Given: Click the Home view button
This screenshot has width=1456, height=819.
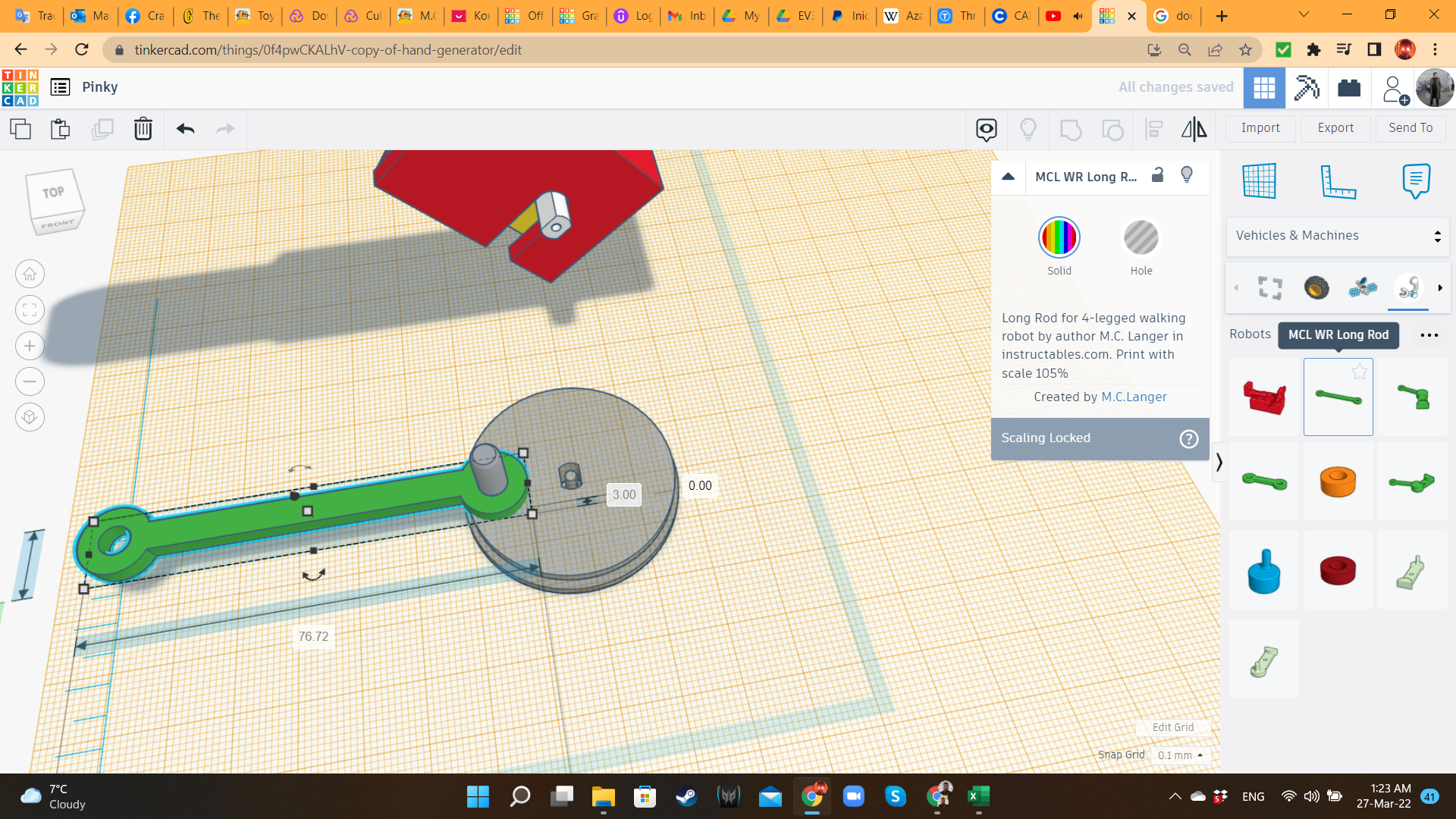Looking at the screenshot, I should click(30, 274).
